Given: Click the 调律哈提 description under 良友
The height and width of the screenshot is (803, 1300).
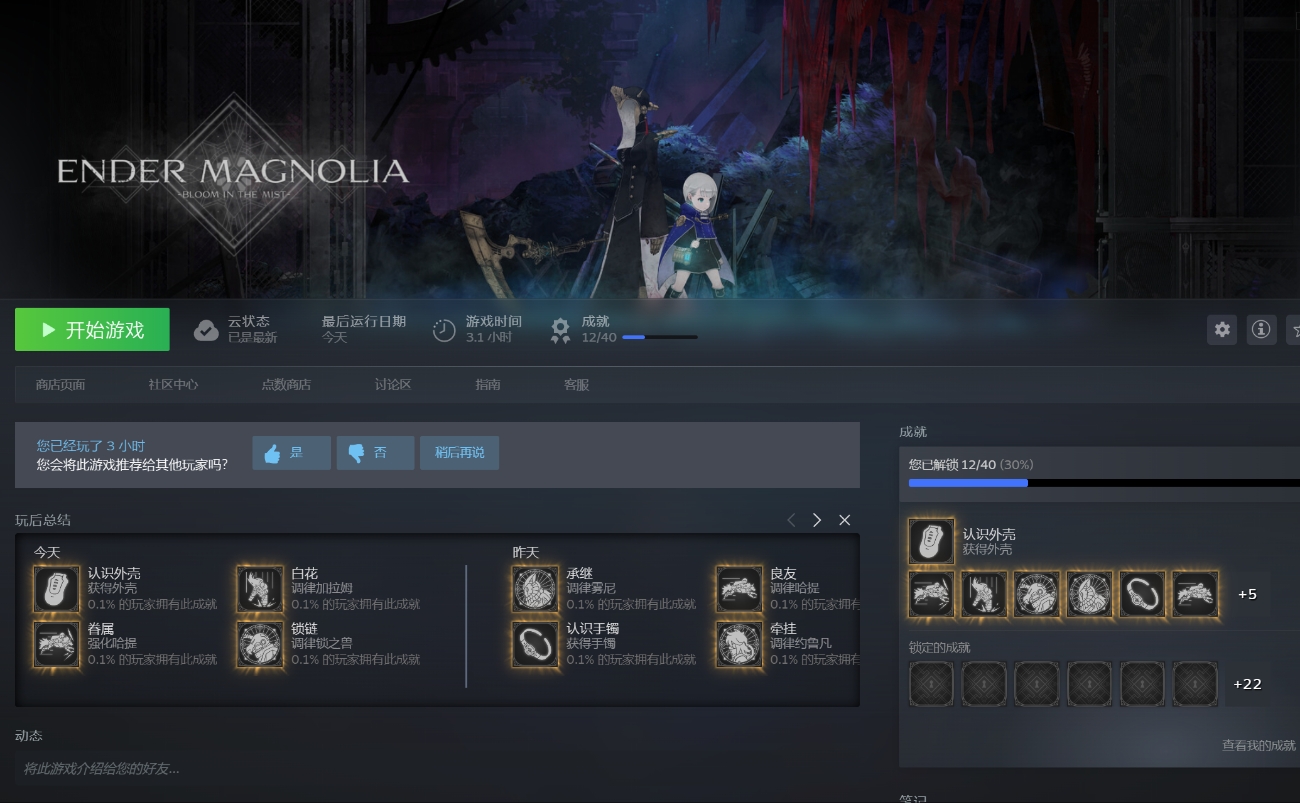Looking at the screenshot, I should click(x=795, y=588).
